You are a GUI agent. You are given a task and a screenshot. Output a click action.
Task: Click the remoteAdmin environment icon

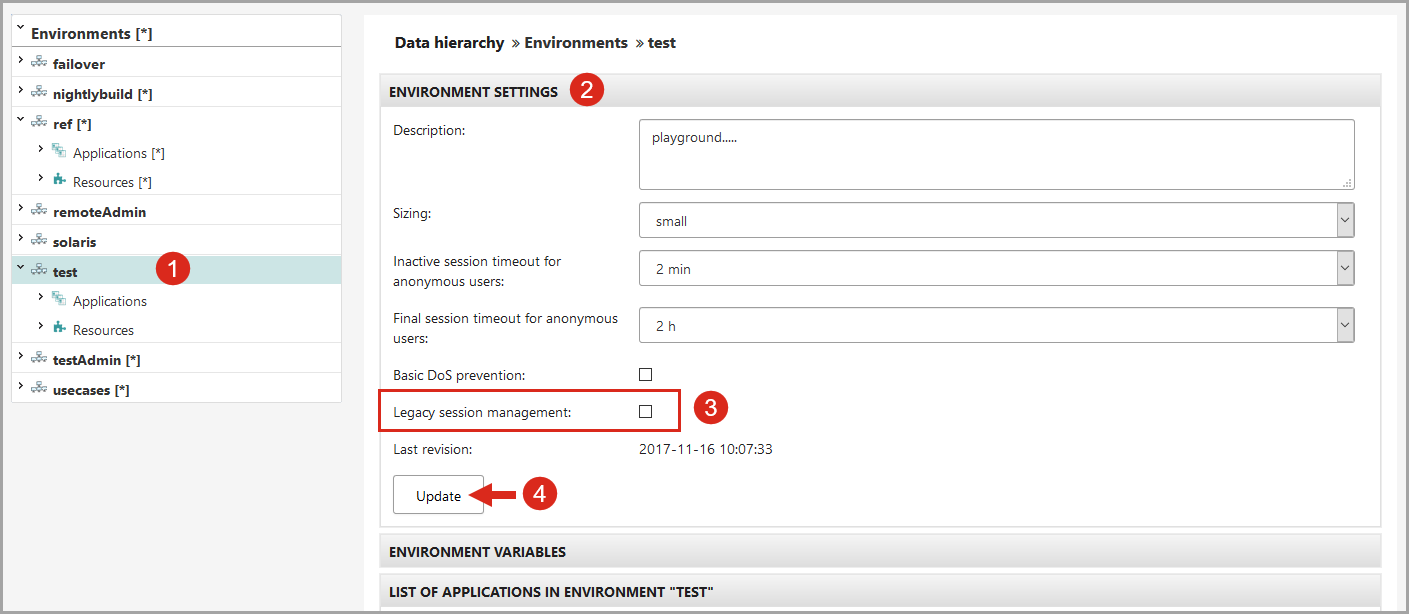point(39,211)
